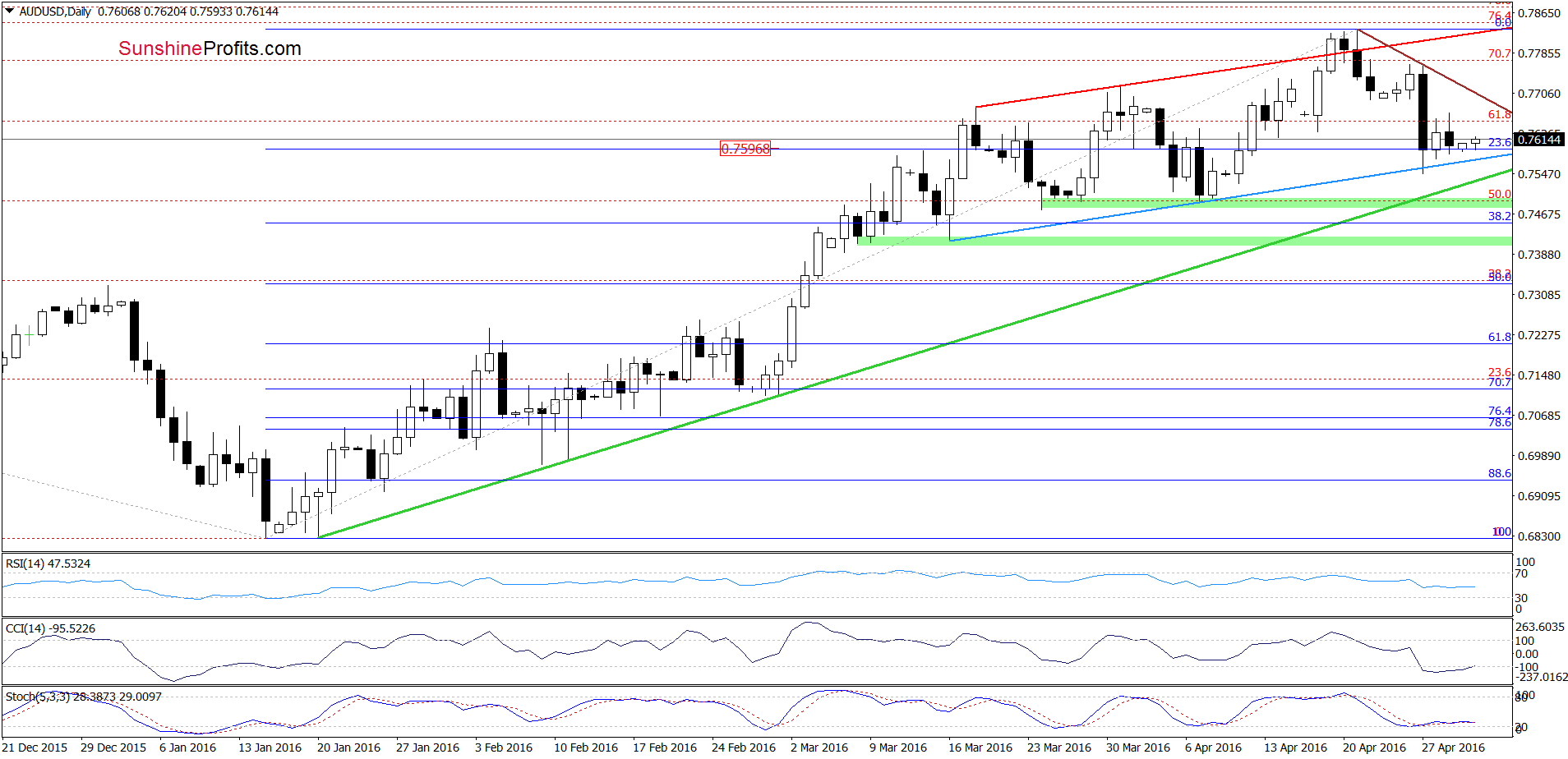The width and height of the screenshot is (1568, 759).
Task: Select the blue 78.6 Fibonacci level label
Action: [1499, 422]
